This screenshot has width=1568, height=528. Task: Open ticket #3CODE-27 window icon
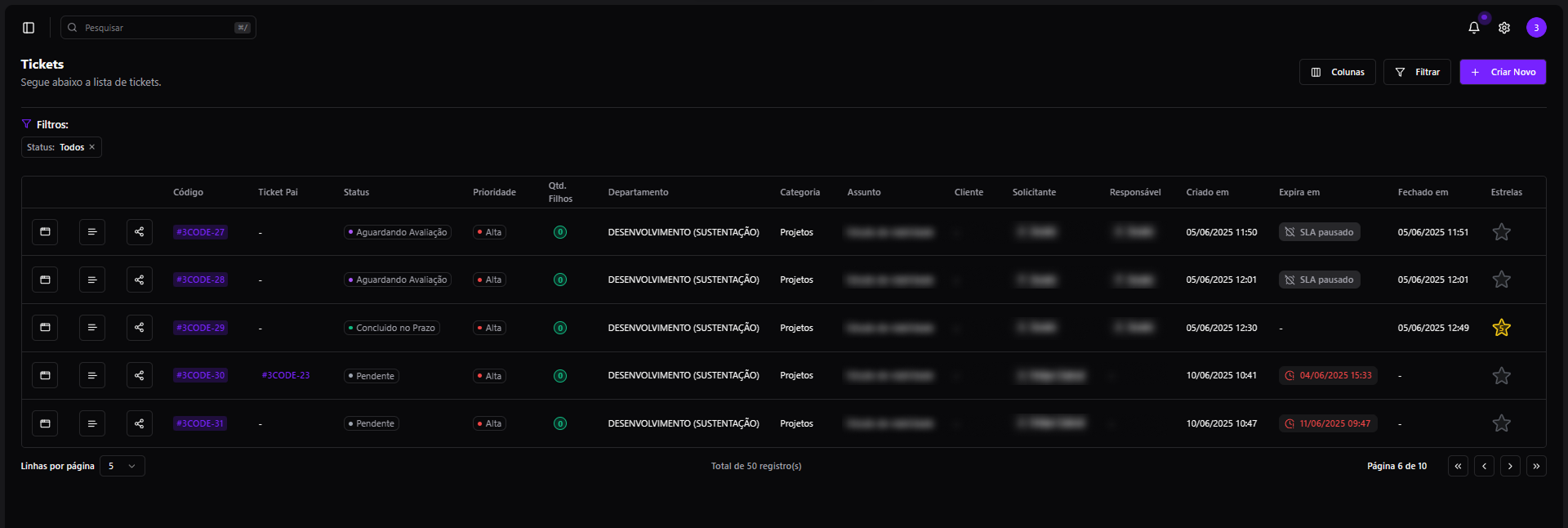click(x=45, y=232)
